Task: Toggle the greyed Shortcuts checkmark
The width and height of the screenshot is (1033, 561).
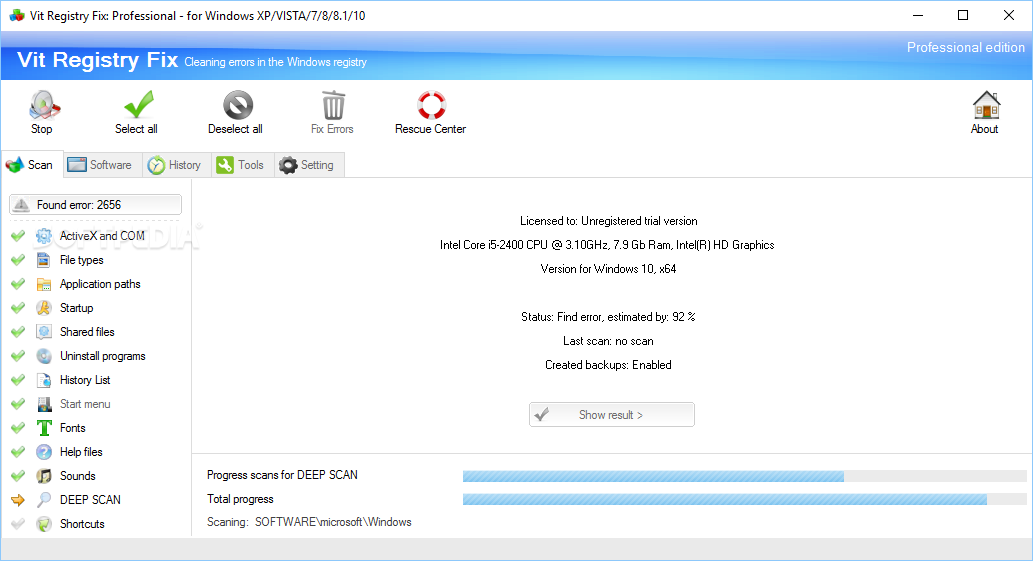Action: (x=18, y=523)
